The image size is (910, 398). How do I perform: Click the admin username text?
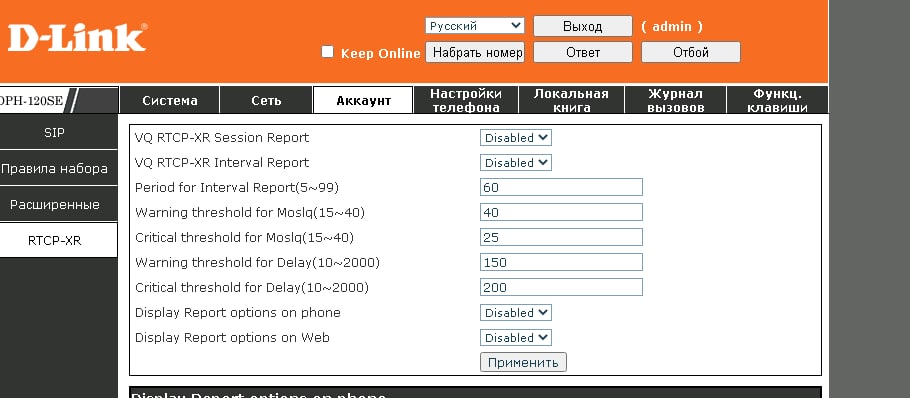(672, 26)
